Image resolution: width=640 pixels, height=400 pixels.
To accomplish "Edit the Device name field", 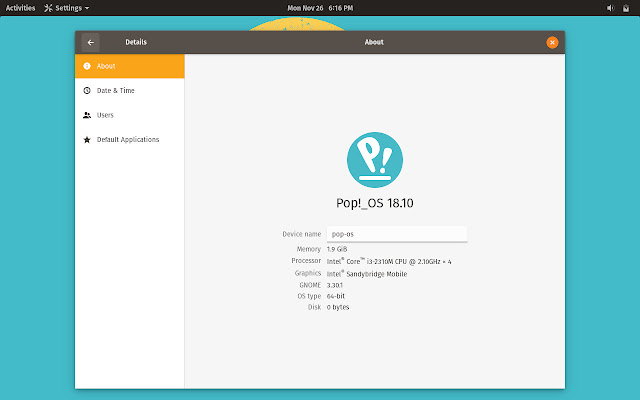I will tap(397, 234).
